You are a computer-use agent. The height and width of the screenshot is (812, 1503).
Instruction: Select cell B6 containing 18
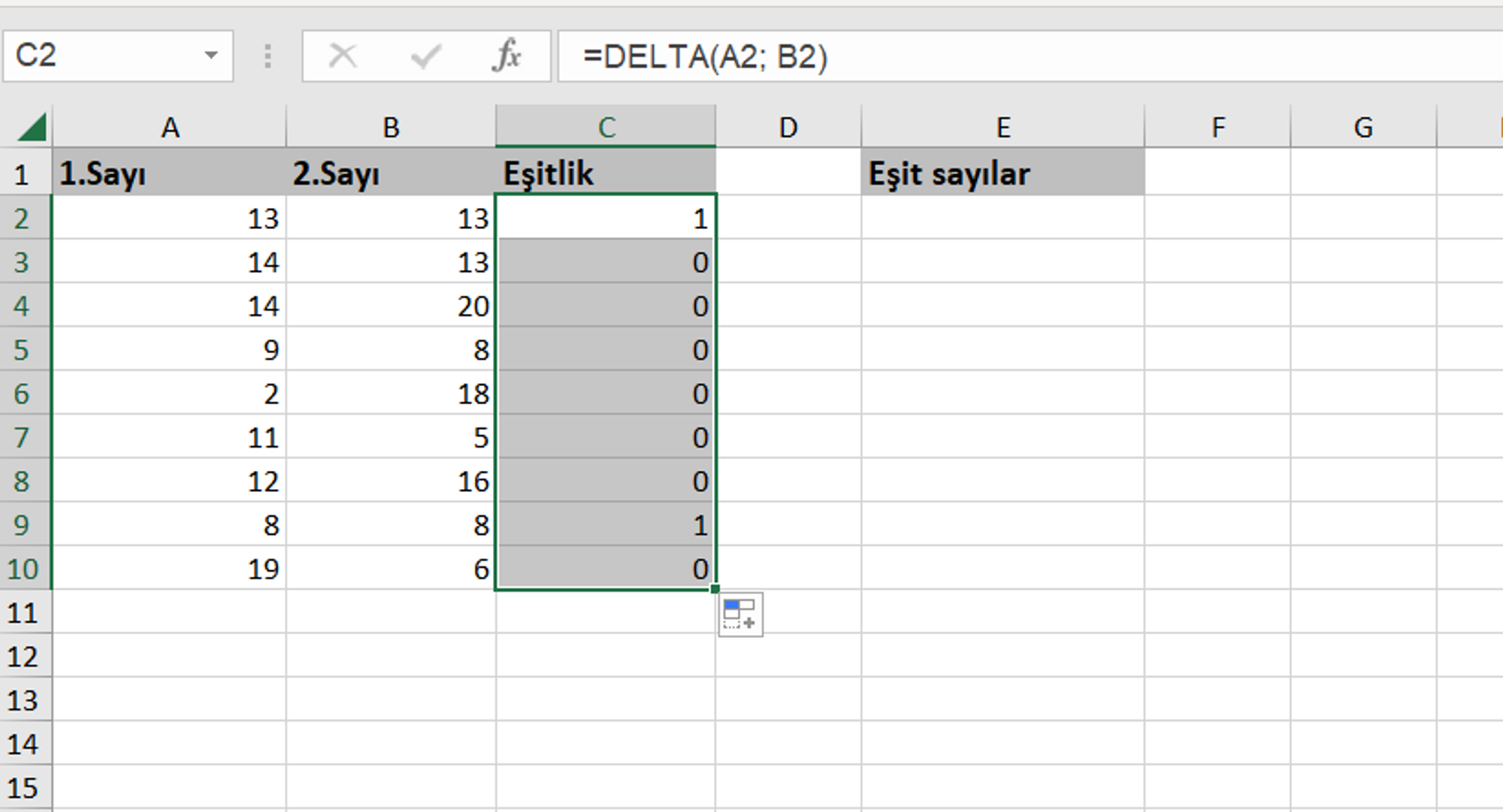coord(391,394)
